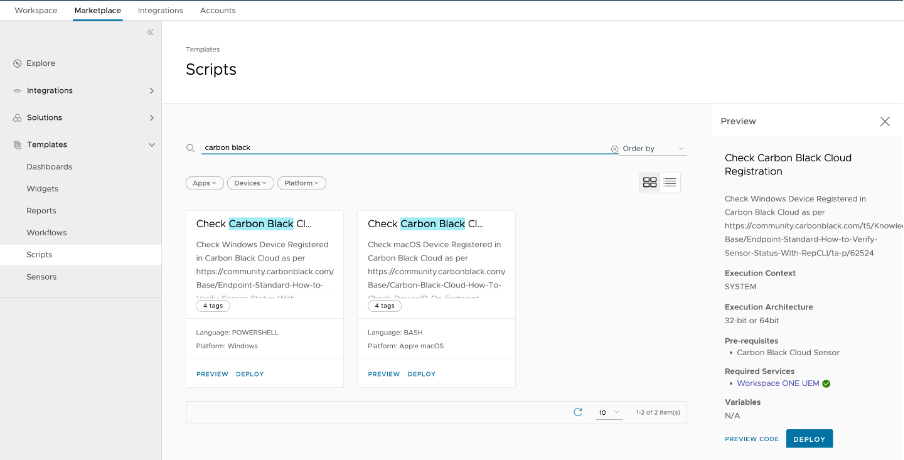Click the search magnifier icon

click(x=190, y=148)
